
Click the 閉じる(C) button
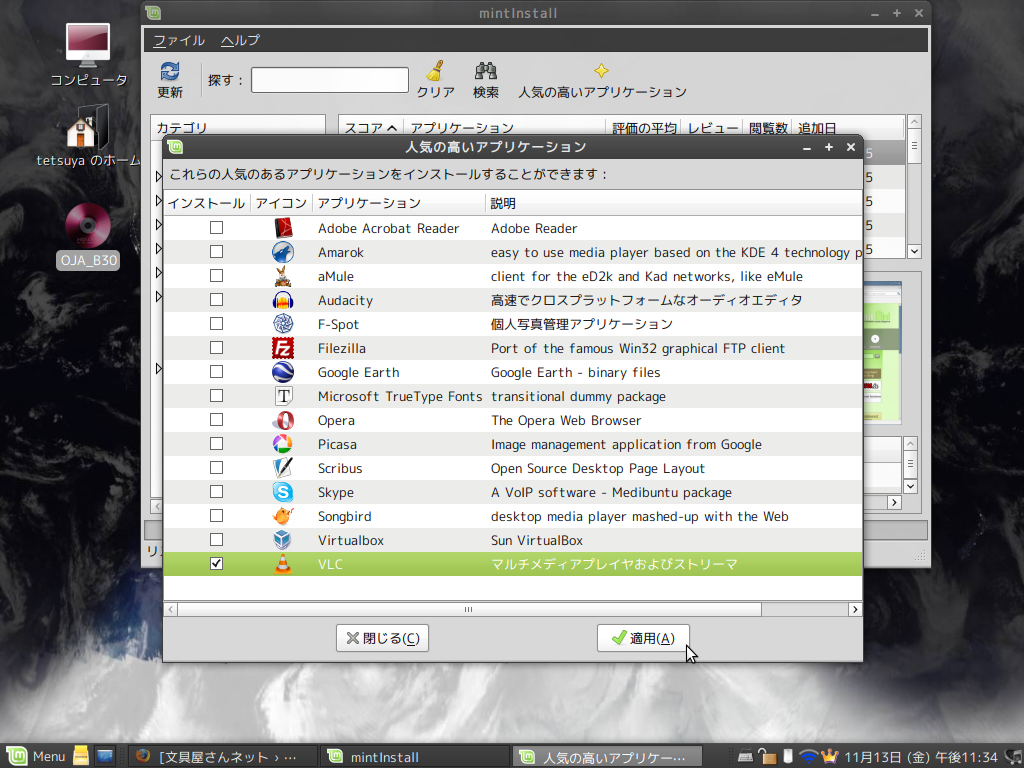coord(382,638)
